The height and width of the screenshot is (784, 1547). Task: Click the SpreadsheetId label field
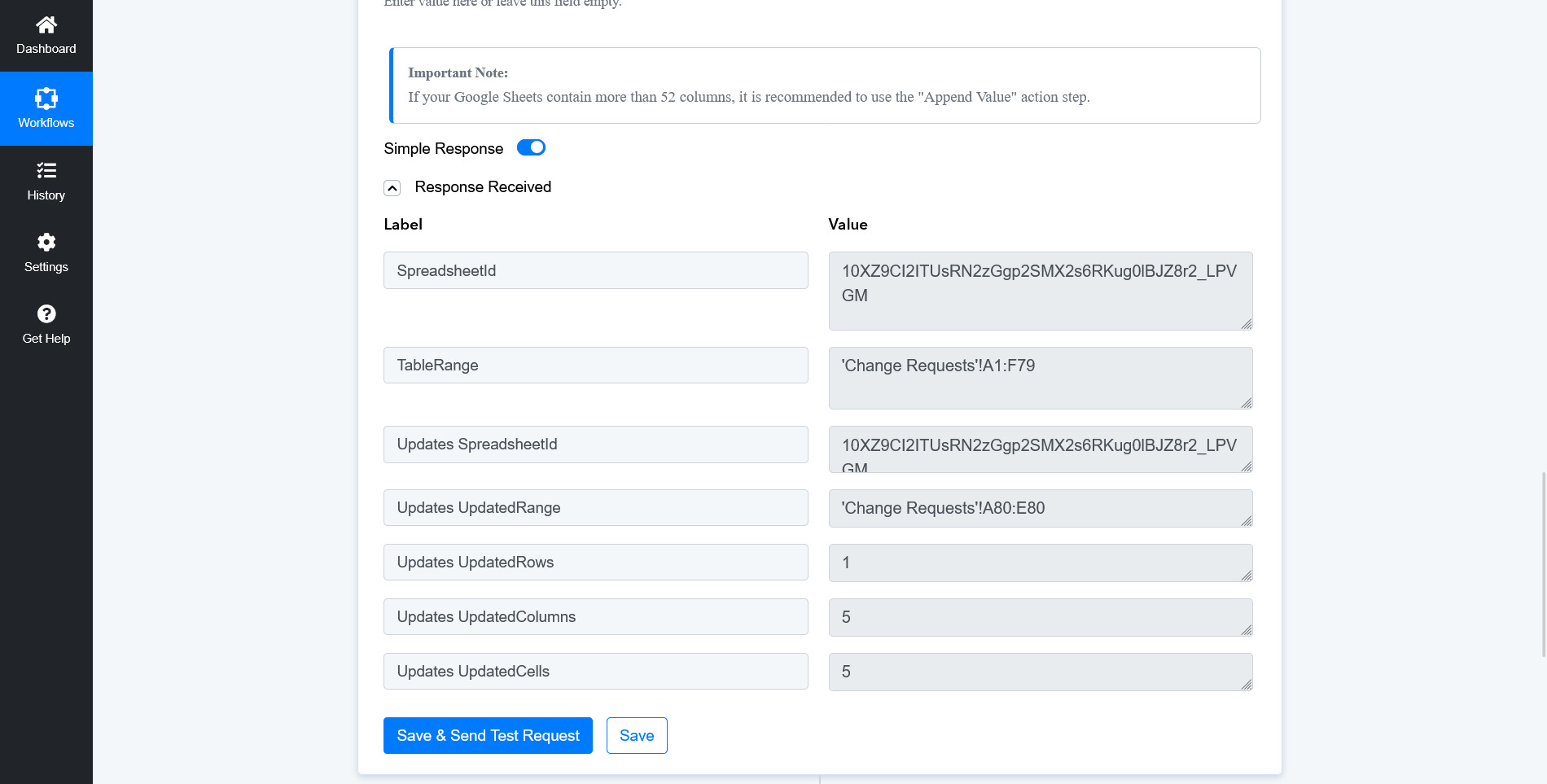[x=595, y=270]
